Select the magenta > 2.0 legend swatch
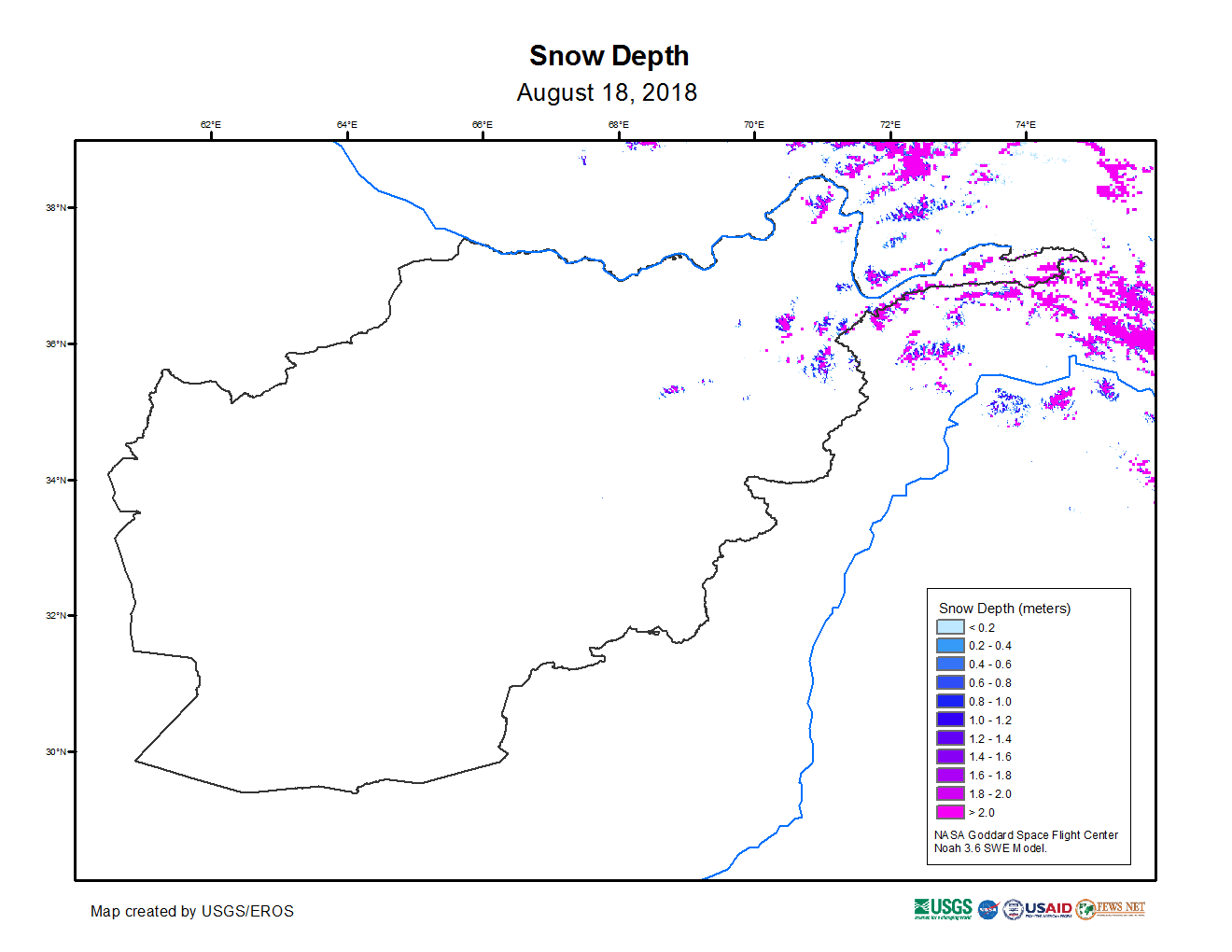 950,812
